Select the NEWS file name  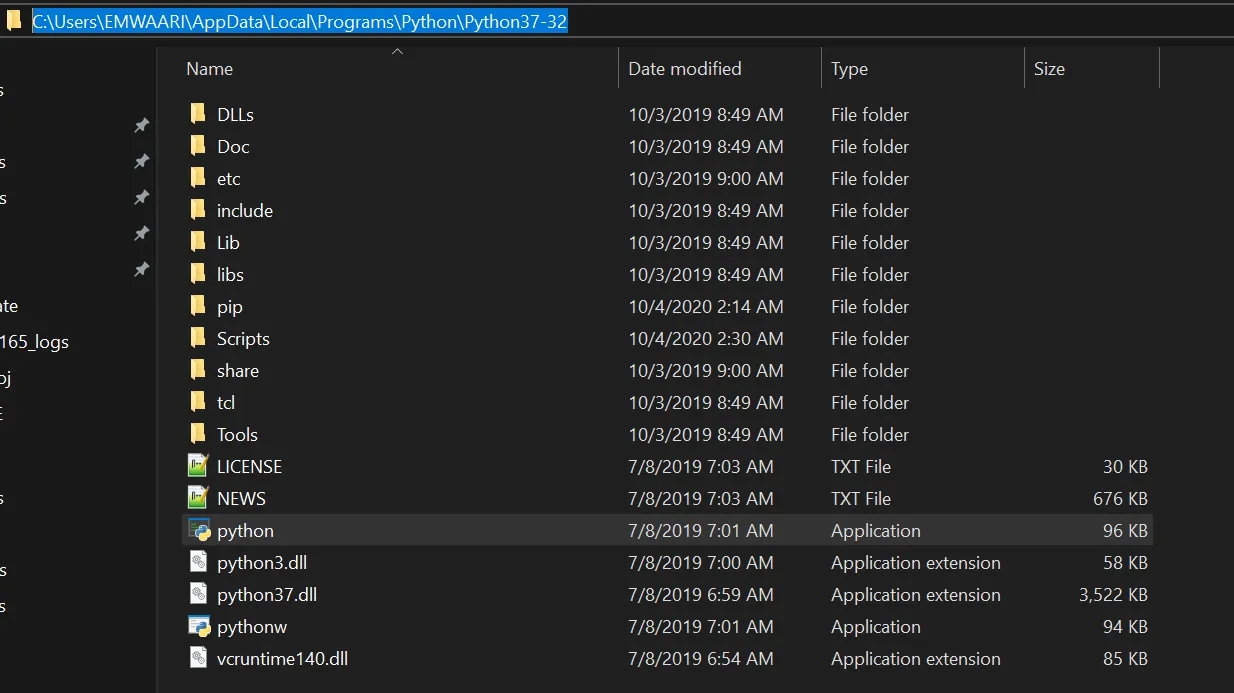241,499
